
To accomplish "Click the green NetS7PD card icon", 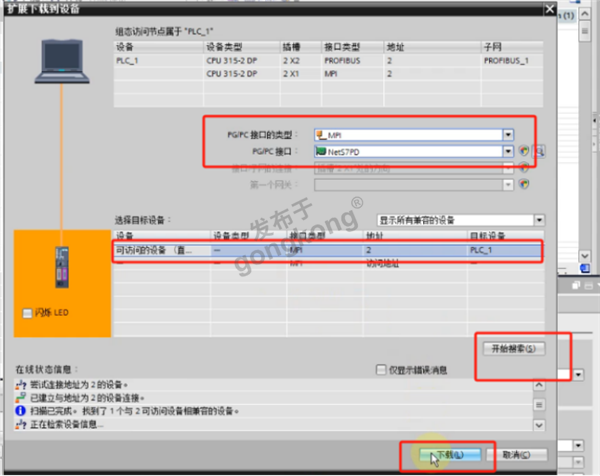I will [321, 152].
